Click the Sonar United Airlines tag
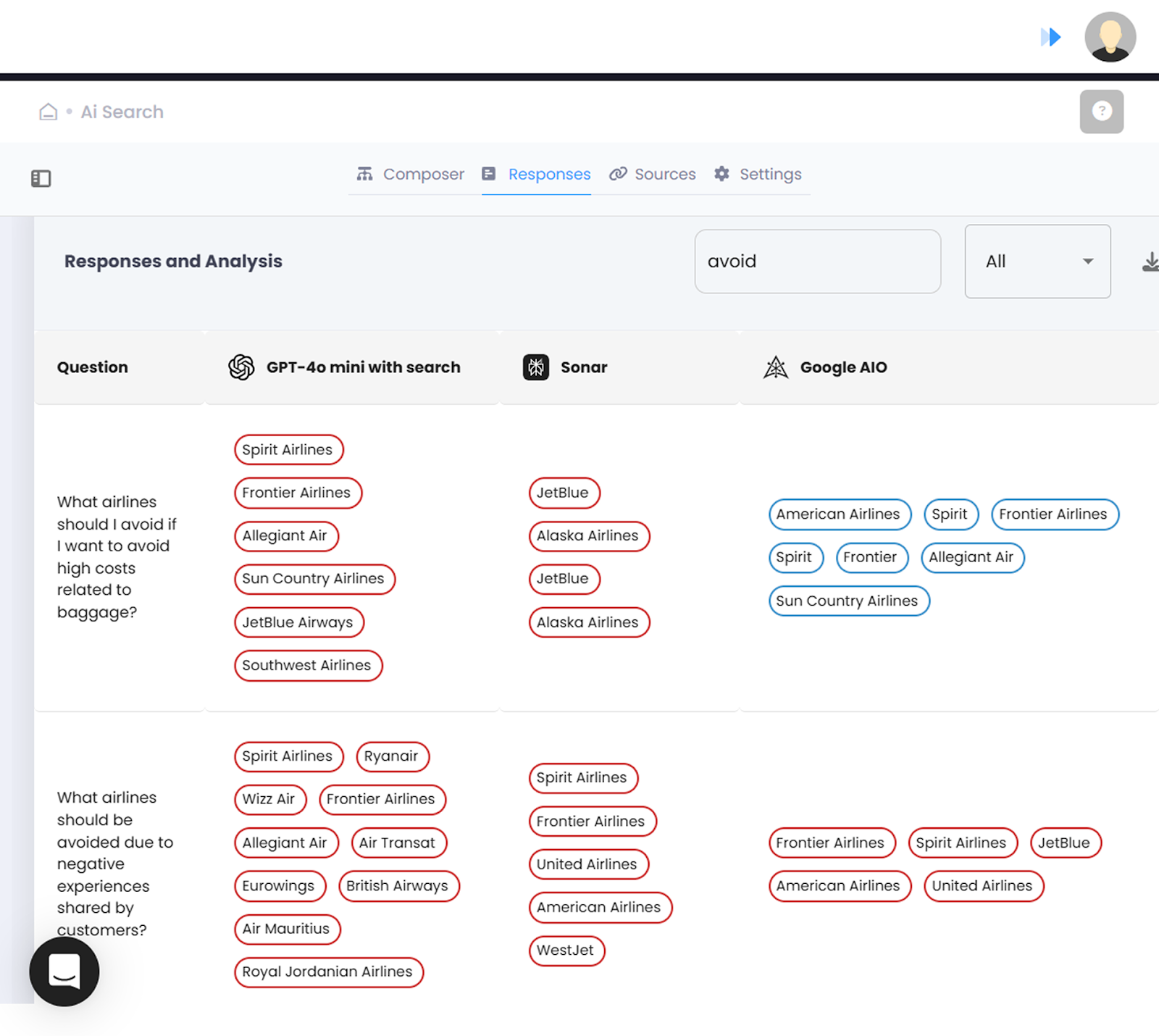Image resolution: width=1159 pixels, height=1036 pixels. pyautogui.click(x=588, y=864)
